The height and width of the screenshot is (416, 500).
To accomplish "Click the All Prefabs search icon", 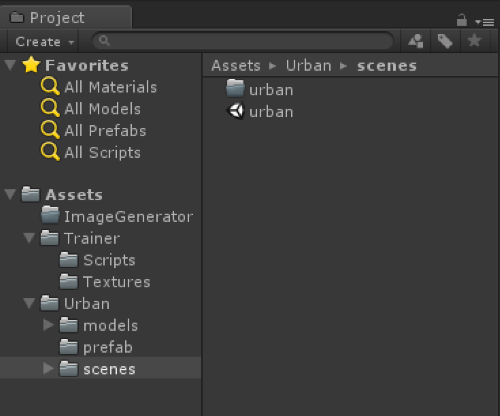I will [50, 130].
